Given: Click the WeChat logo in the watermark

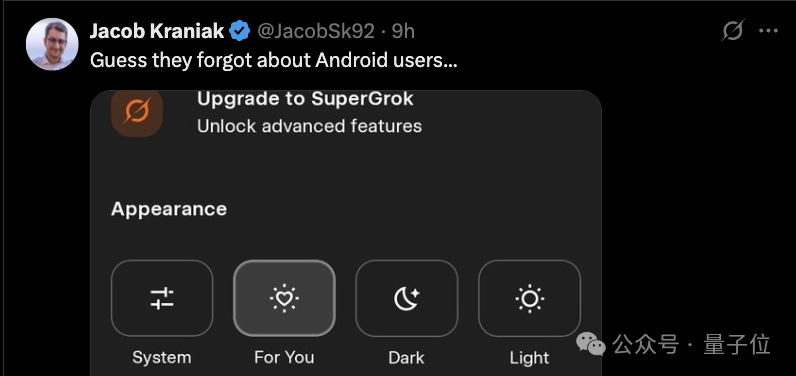Looking at the screenshot, I should click(590, 345).
